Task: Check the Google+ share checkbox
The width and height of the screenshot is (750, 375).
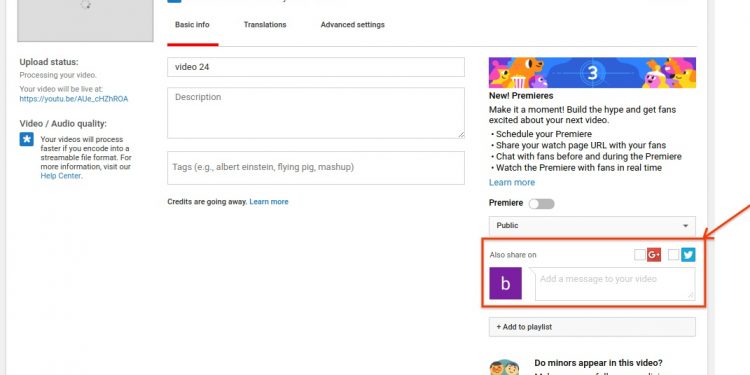Action: click(x=640, y=255)
